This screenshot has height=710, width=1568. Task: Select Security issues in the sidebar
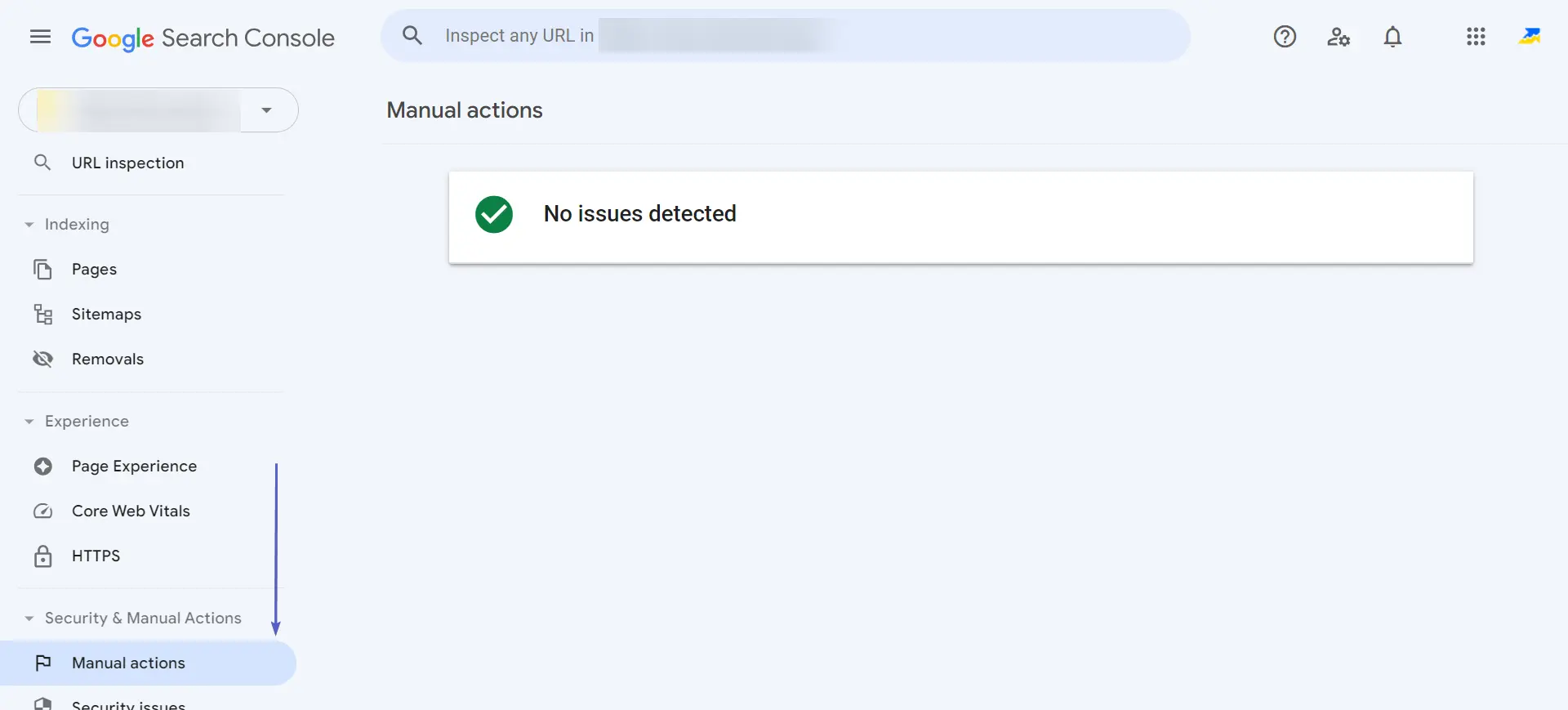click(x=127, y=703)
